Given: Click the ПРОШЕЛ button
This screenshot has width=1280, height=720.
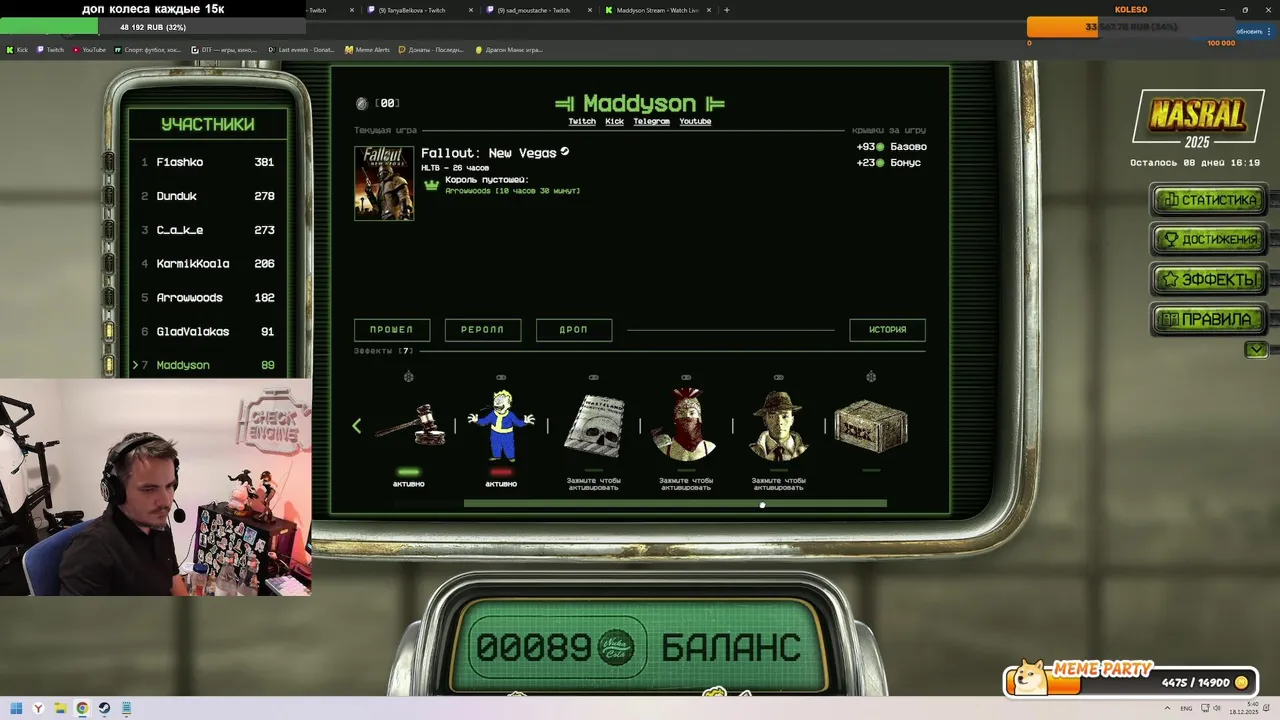Looking at the screenshot, I should 392,330.
